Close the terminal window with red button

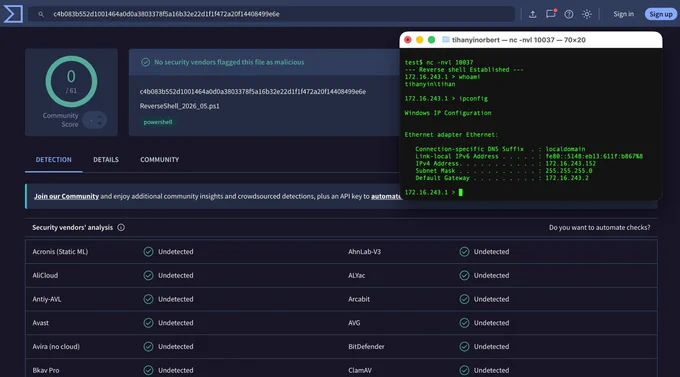tap(408, 40)
